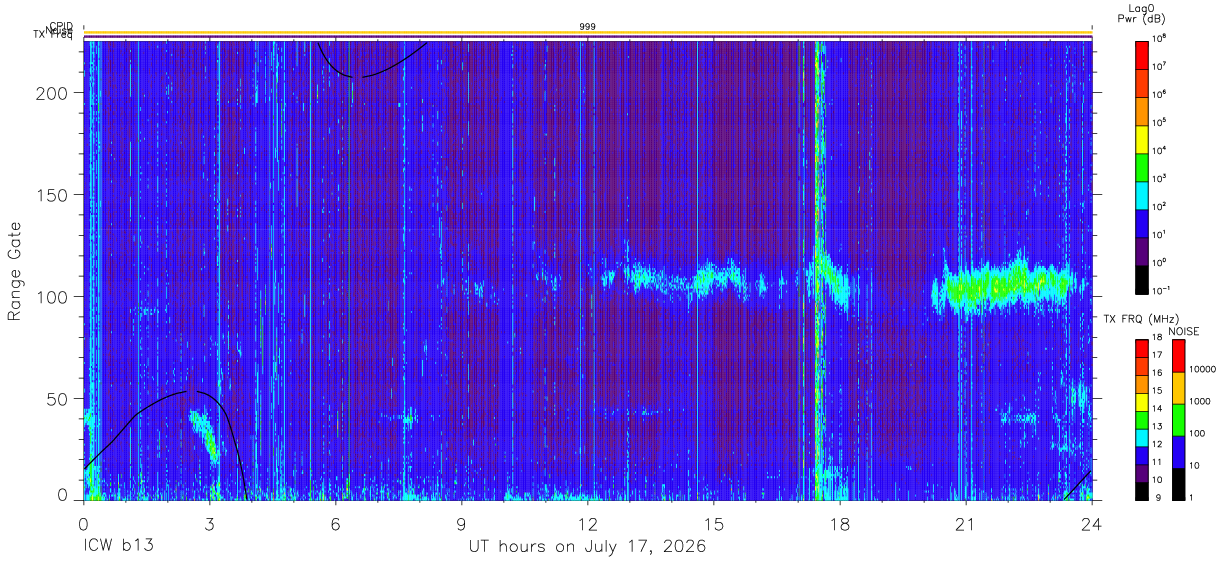Click the '24' tick label on UT axis

pyautogui.click(x=1091, y=525)
